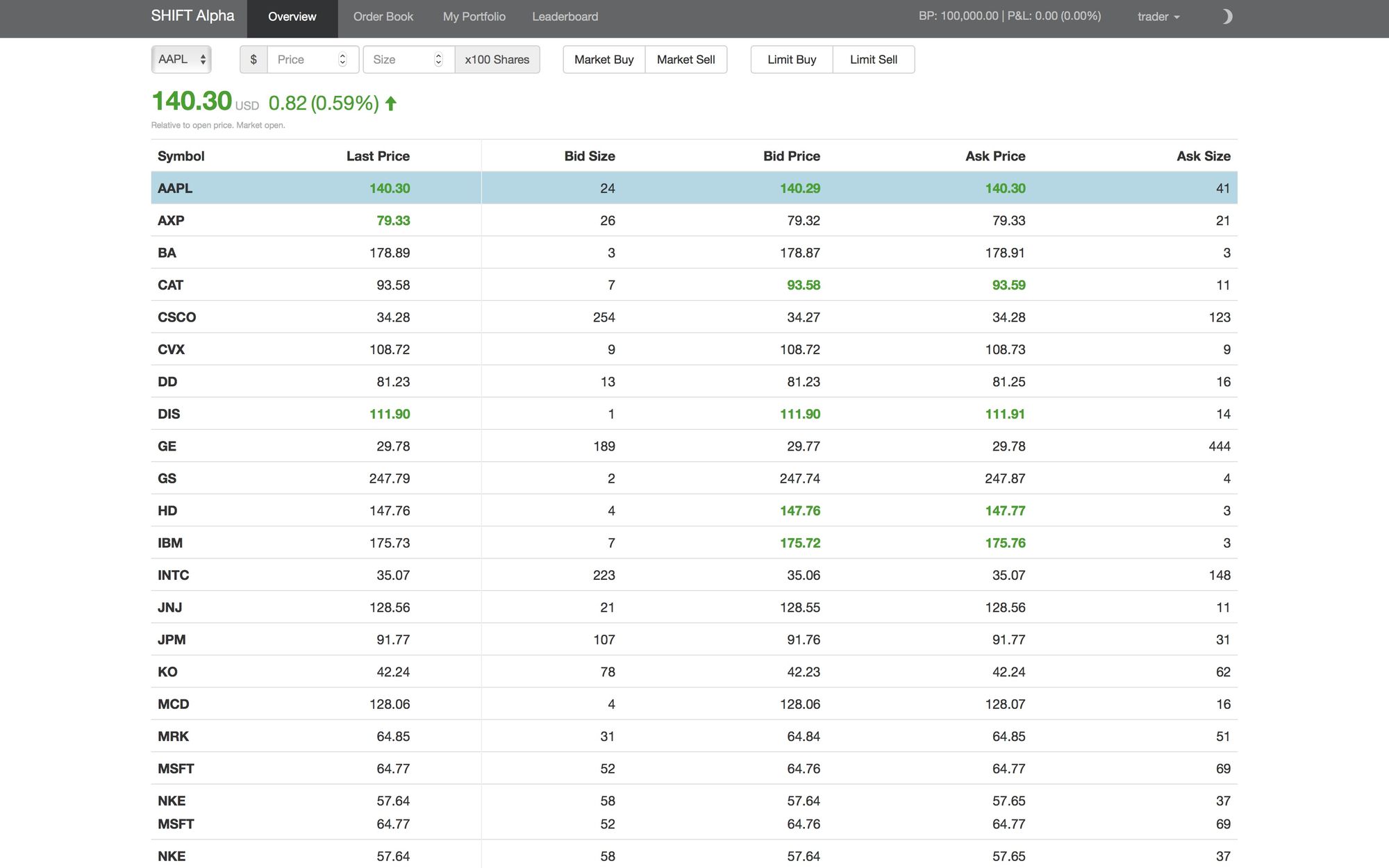Click the Limit Sell button
1389x868 pixels.
874,60
